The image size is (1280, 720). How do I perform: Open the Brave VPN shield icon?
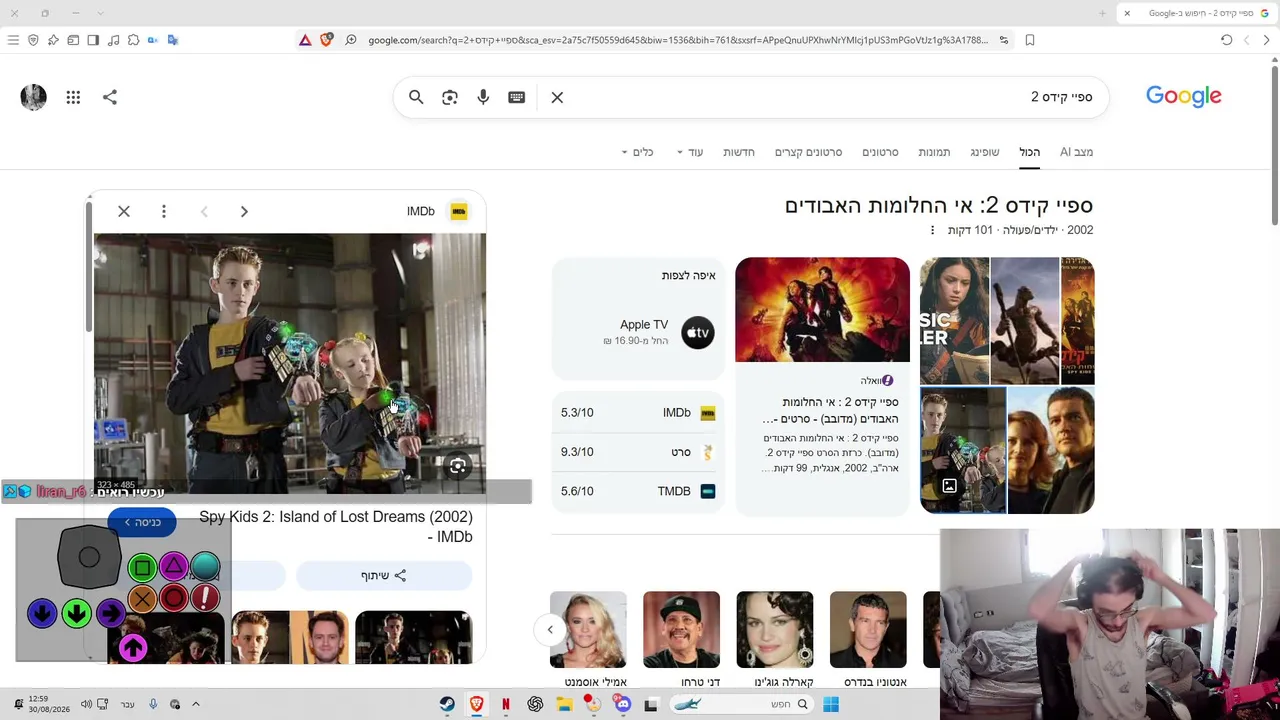[33, 40]
